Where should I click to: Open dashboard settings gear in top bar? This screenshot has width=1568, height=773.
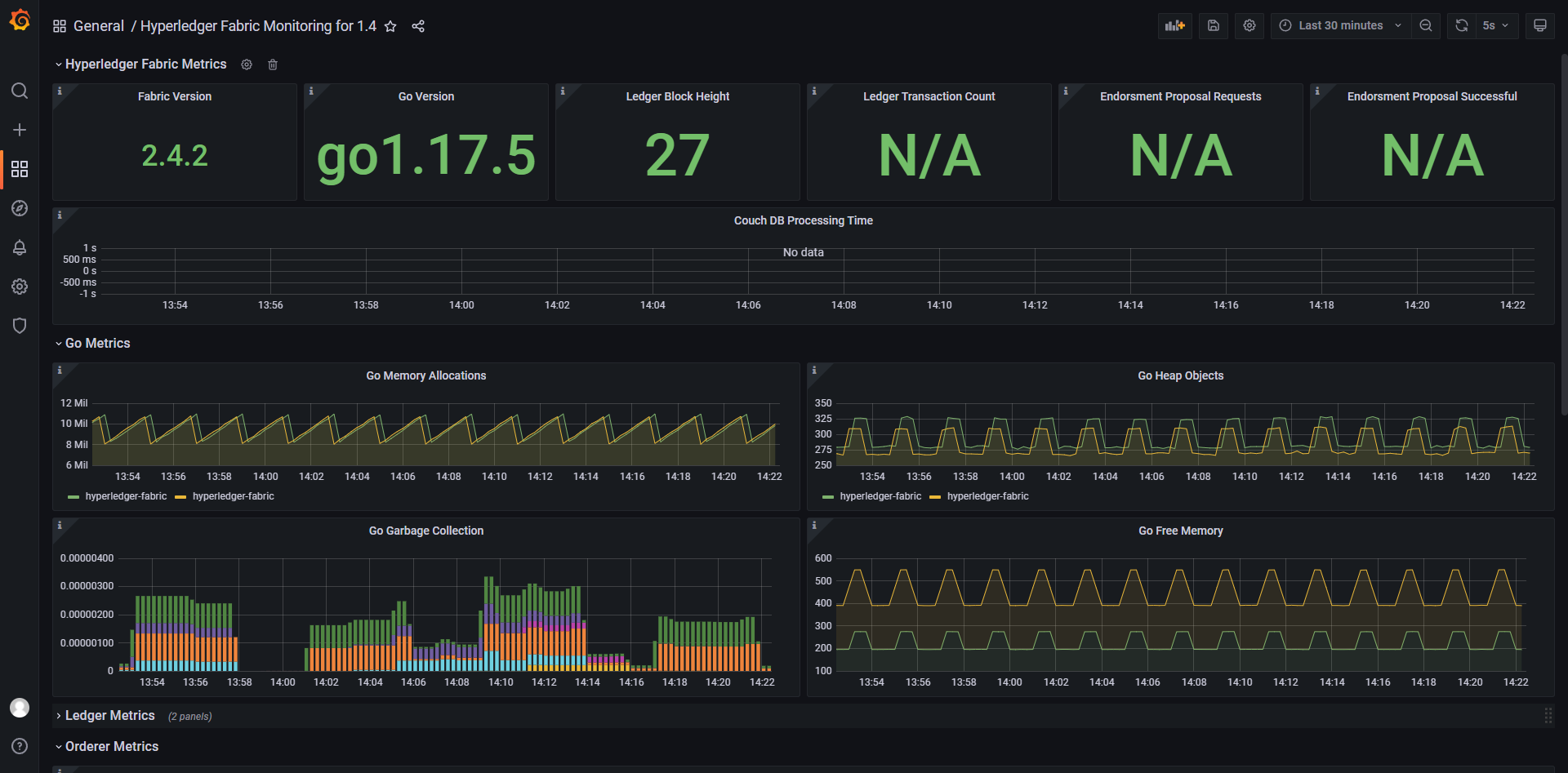pyautogui.click(x=1249, y=25)
